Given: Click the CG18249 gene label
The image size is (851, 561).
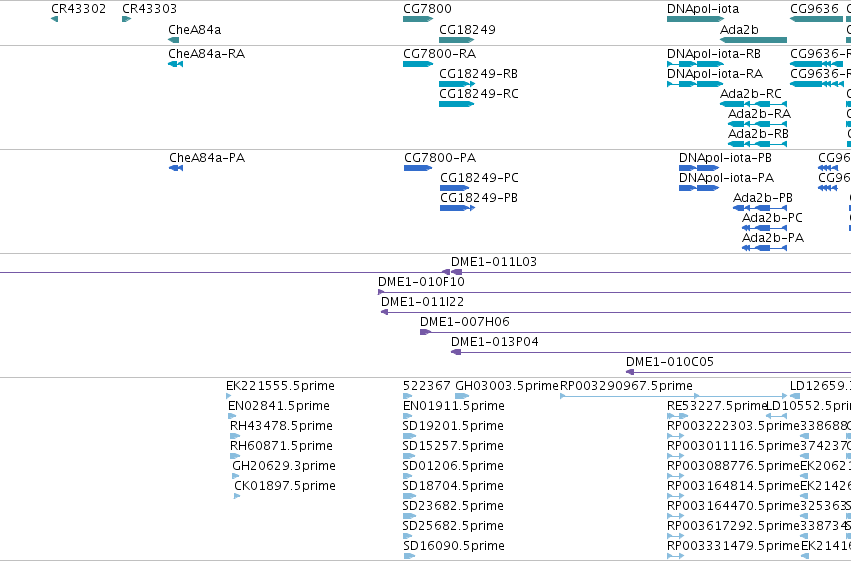Looking at the screenshot, I should point(467,30).
